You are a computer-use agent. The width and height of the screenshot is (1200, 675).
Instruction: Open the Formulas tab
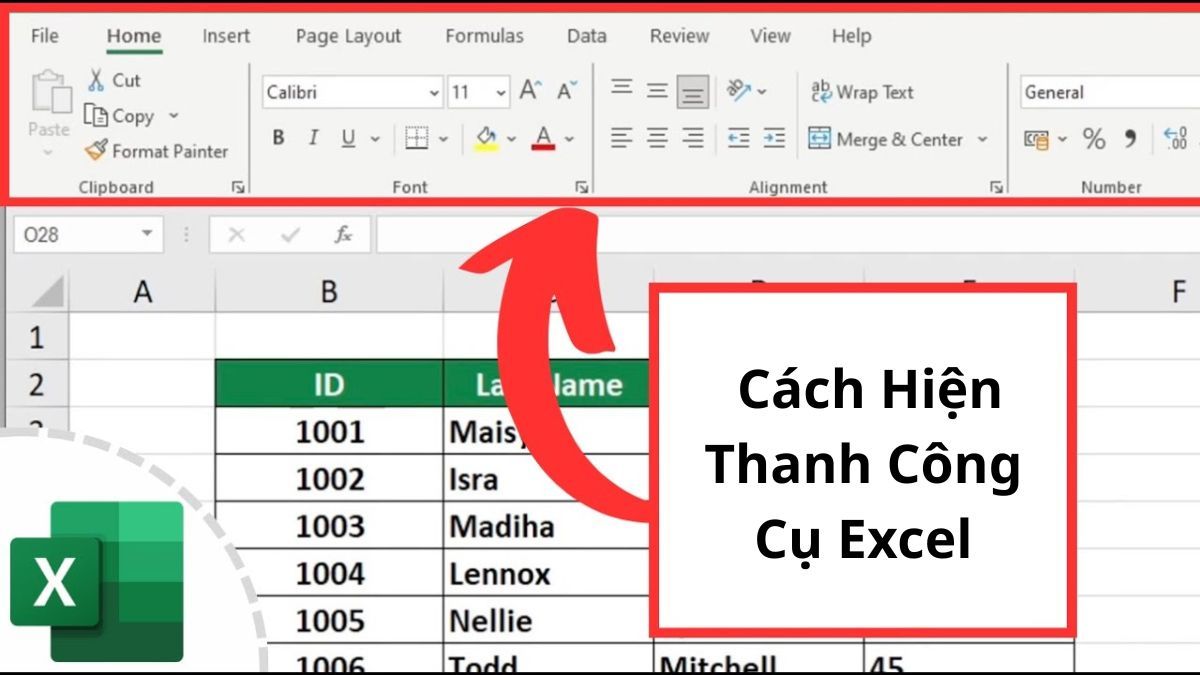[484, 36]
